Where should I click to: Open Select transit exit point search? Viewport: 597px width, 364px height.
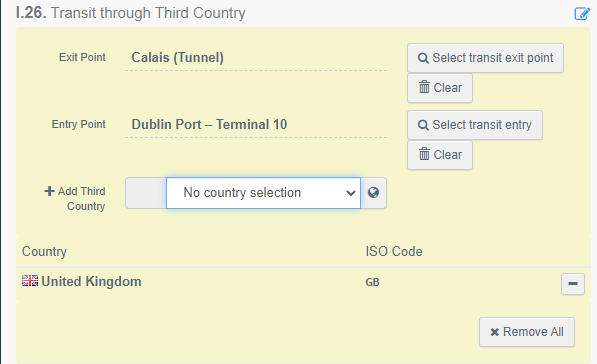[485, 58]
